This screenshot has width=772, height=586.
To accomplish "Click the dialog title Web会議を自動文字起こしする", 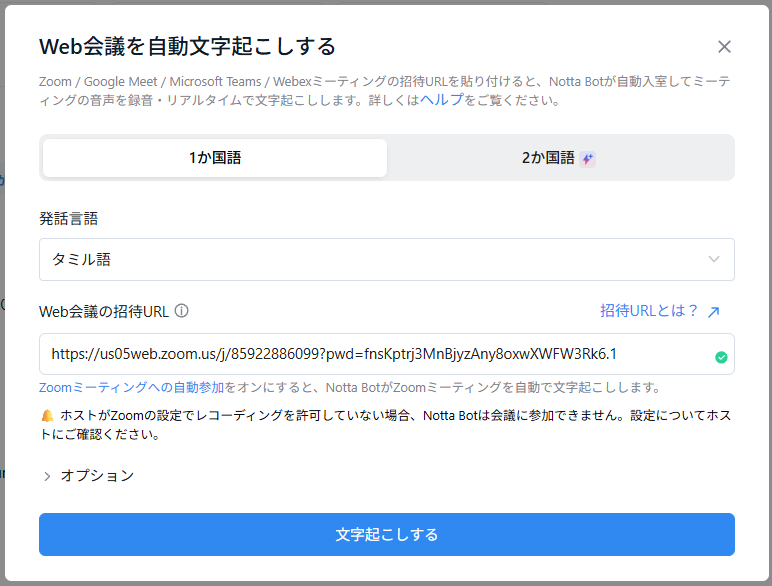I will (x=187, y=46).
